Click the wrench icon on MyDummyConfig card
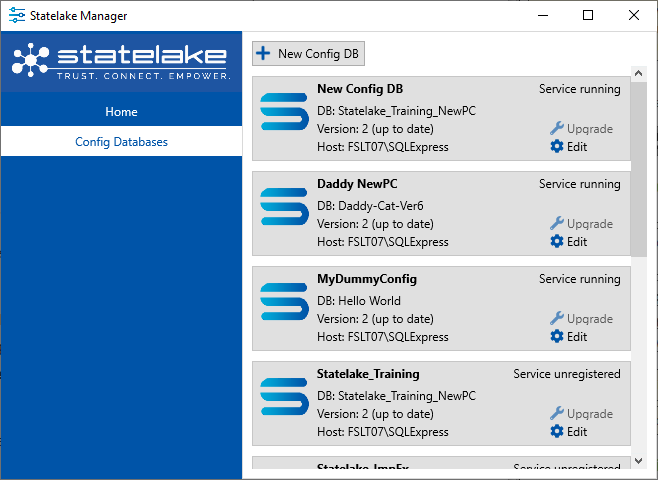Image resolution: width=658 pixels, height=480 pixels. click(556, 318)
